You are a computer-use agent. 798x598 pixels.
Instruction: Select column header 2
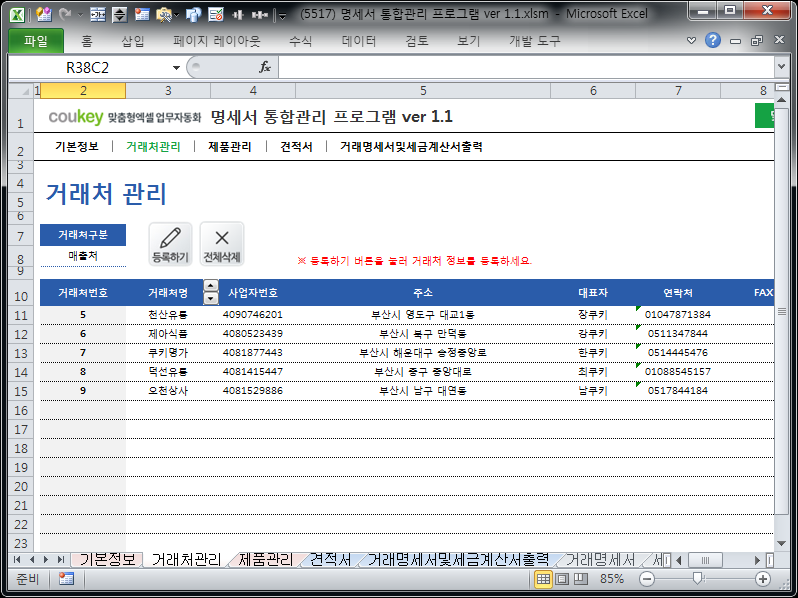83,91
